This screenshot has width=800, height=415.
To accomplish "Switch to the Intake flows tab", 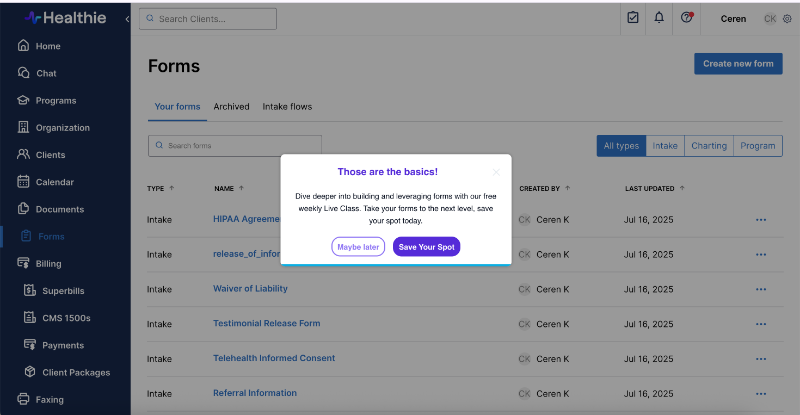I will tap(287, 107).
